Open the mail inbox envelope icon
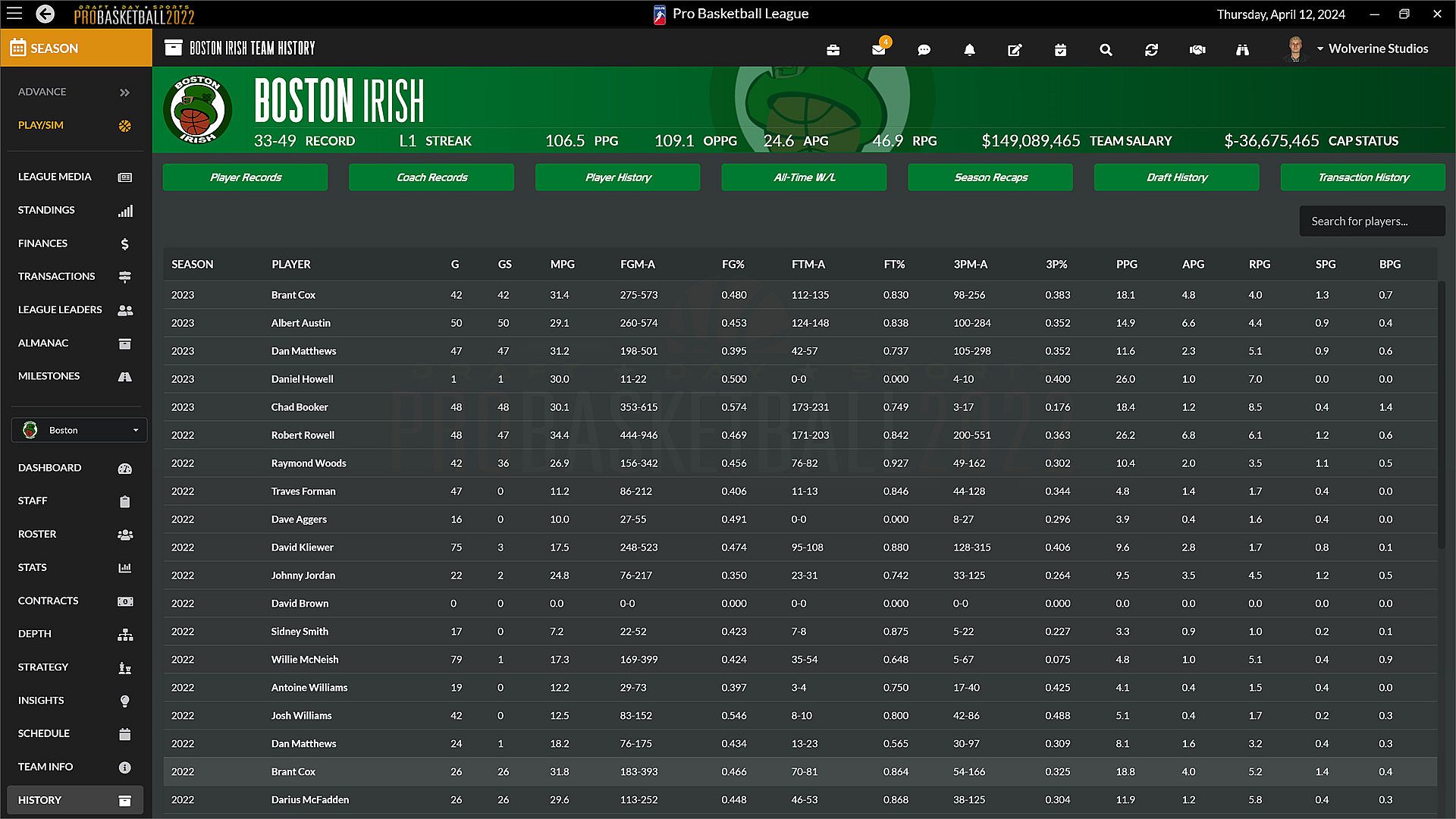This screenshot has height=819, width=1456. (x=878, y=50)
